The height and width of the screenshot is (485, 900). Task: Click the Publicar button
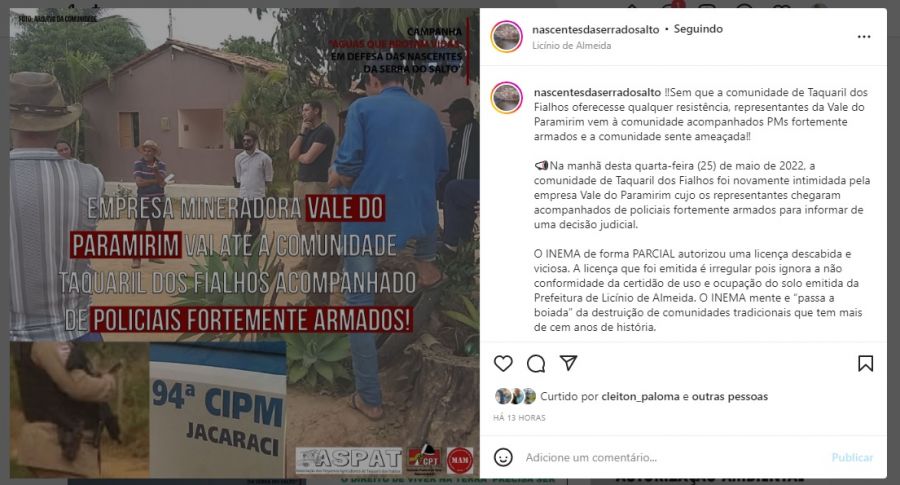click(x=852, y=457)
